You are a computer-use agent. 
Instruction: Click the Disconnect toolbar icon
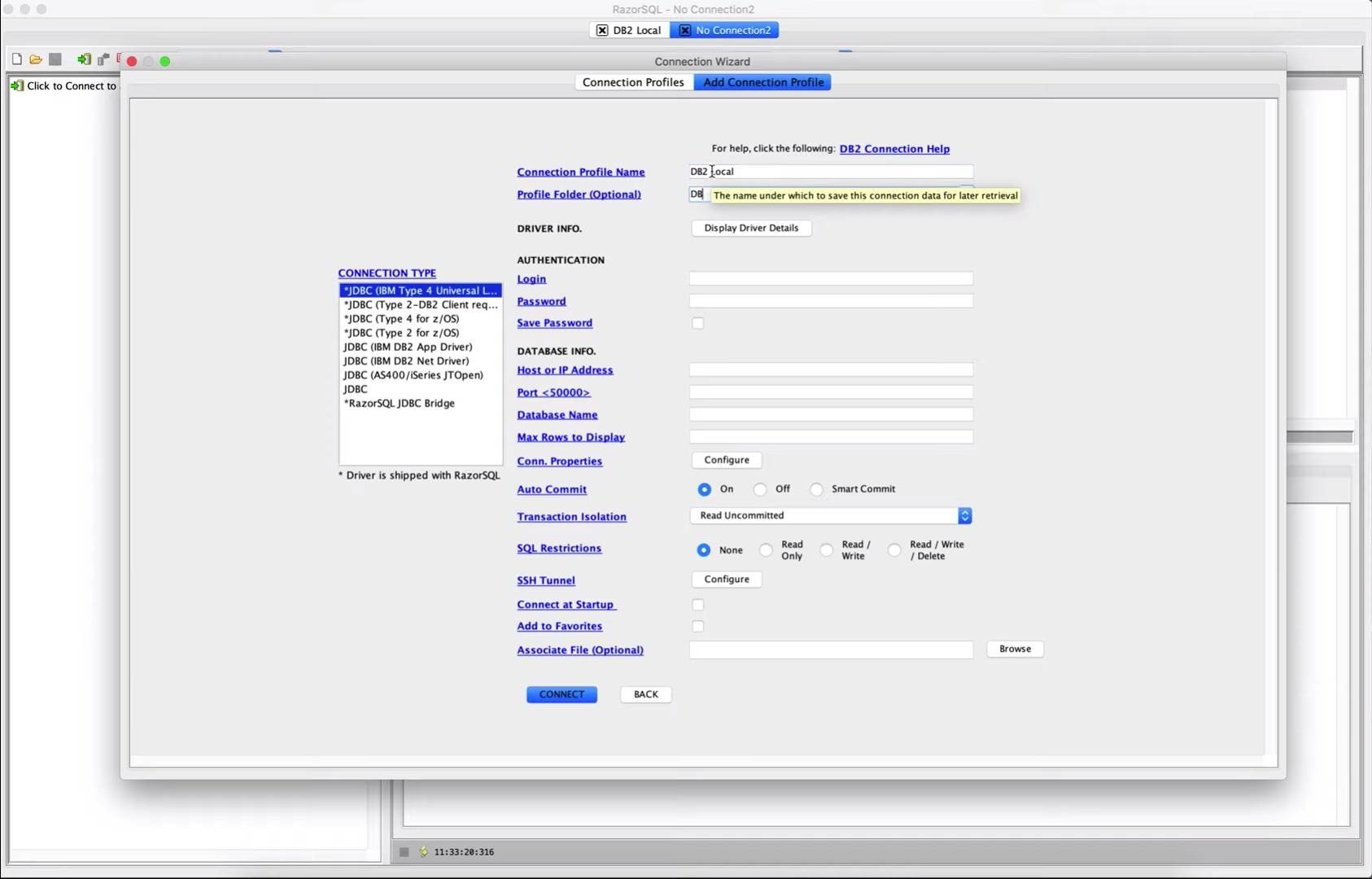(x=103, y=59)
